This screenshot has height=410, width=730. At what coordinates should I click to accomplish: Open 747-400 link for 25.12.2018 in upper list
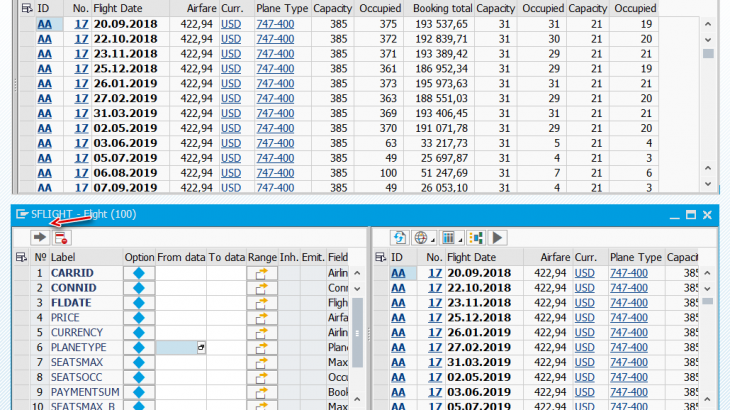coord(275,69)
